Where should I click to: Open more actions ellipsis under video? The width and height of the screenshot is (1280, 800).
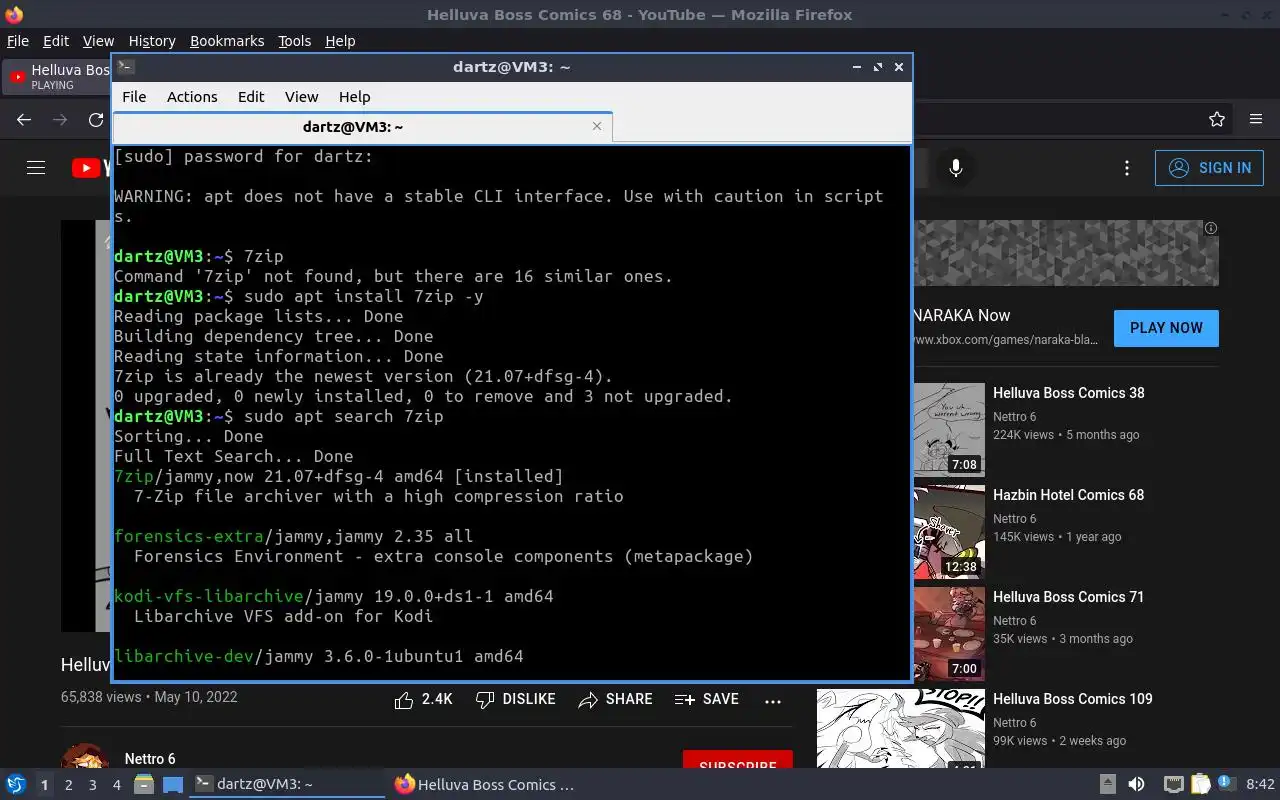(773, 701)
